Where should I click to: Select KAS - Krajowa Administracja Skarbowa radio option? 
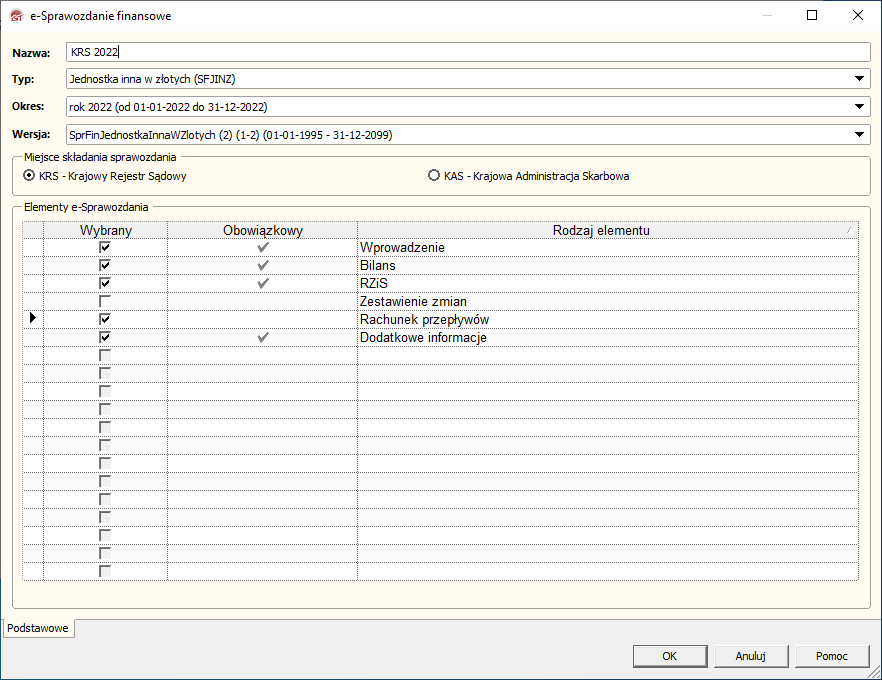(434, 175)
